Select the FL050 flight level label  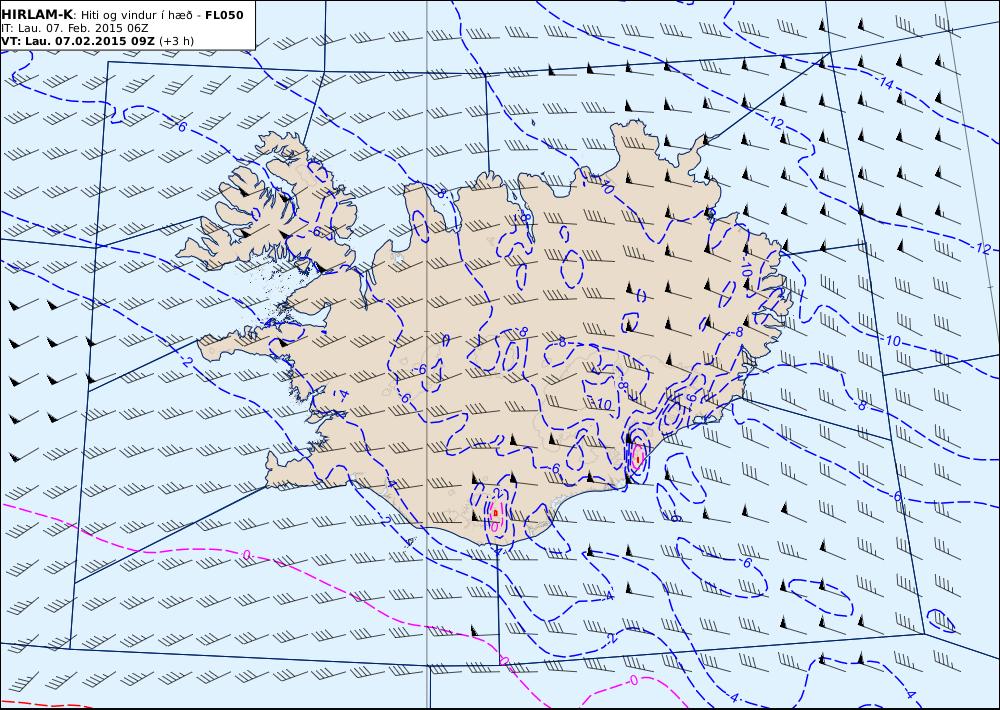pyautogui.click(x=224, y=15)
